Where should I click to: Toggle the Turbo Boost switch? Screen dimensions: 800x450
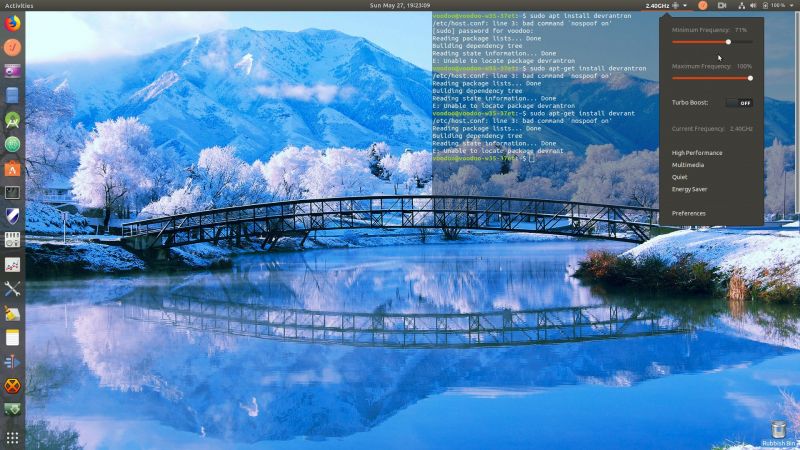pos(740,102)
